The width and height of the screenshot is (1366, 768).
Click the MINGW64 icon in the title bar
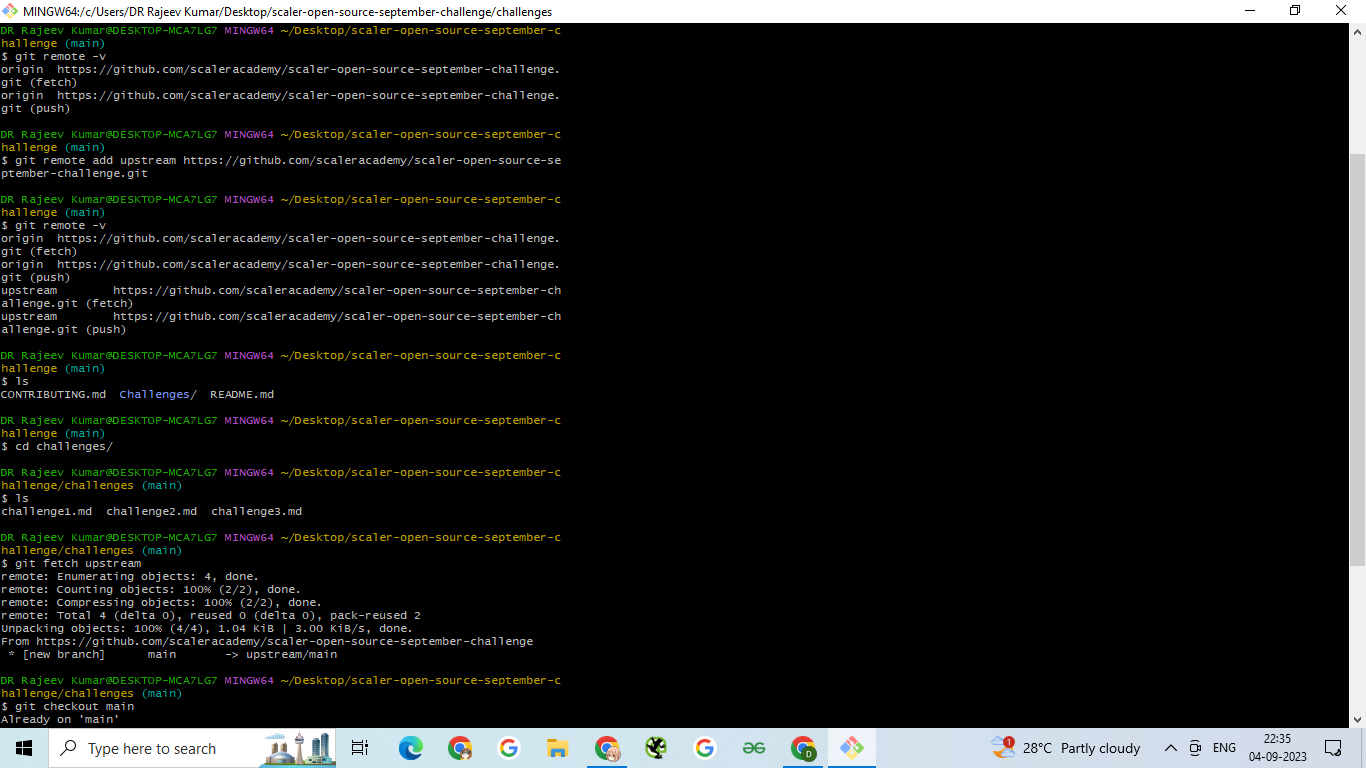pos(10,10)
